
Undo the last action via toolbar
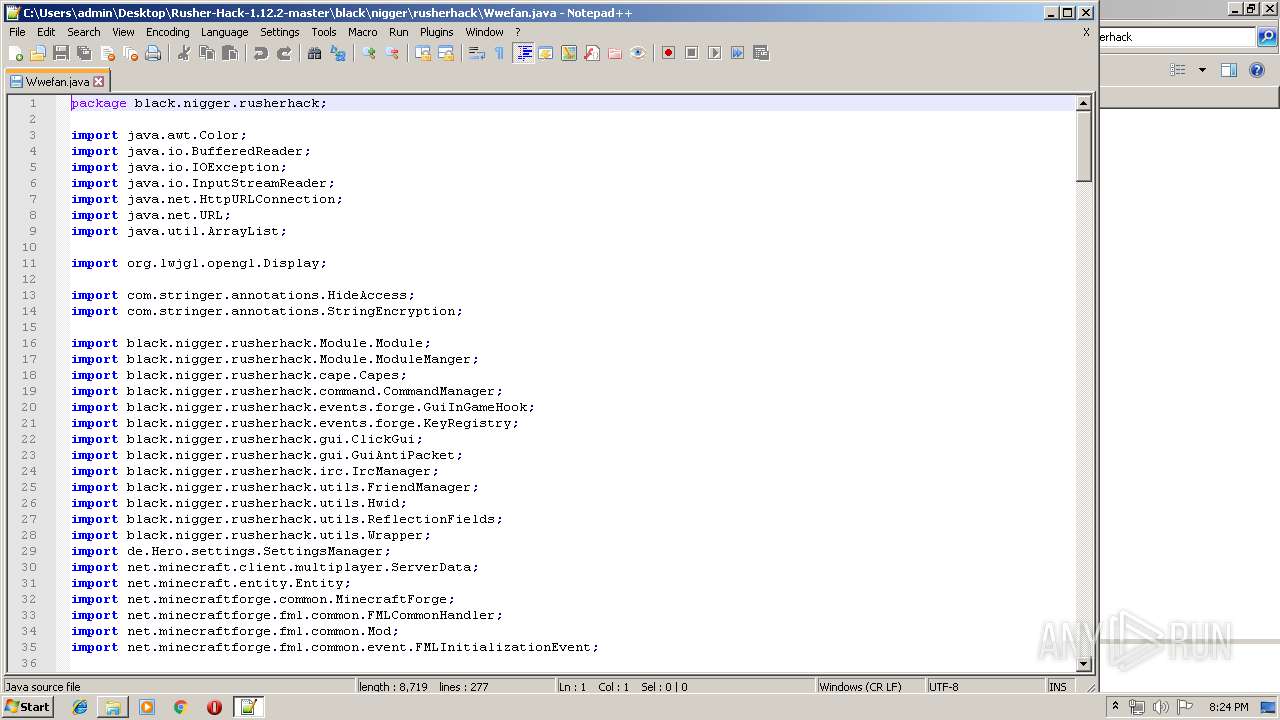[261, 53]
